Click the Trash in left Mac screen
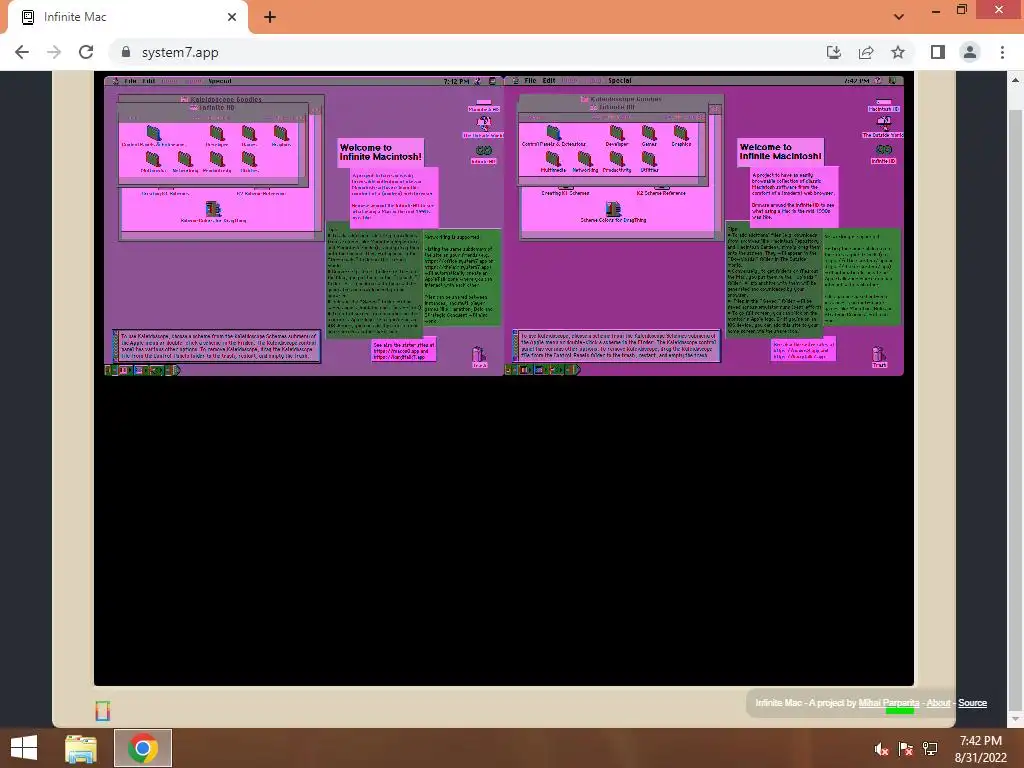This screenshot has width=1024, height=768. pos(479,357)
